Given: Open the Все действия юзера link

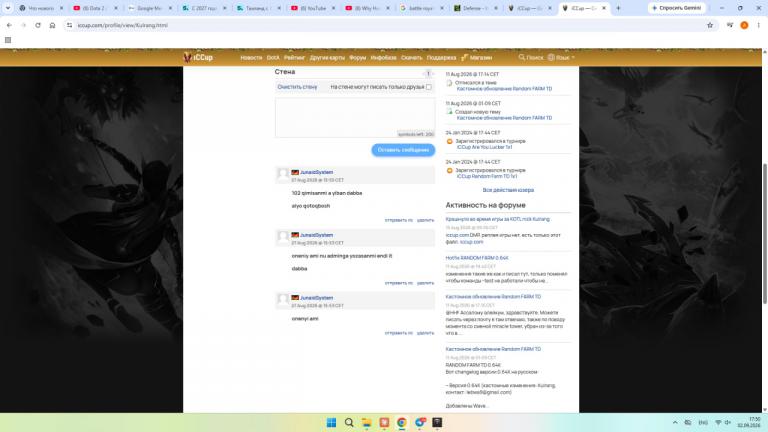Looking at the screenshot, I should [508, 190].
